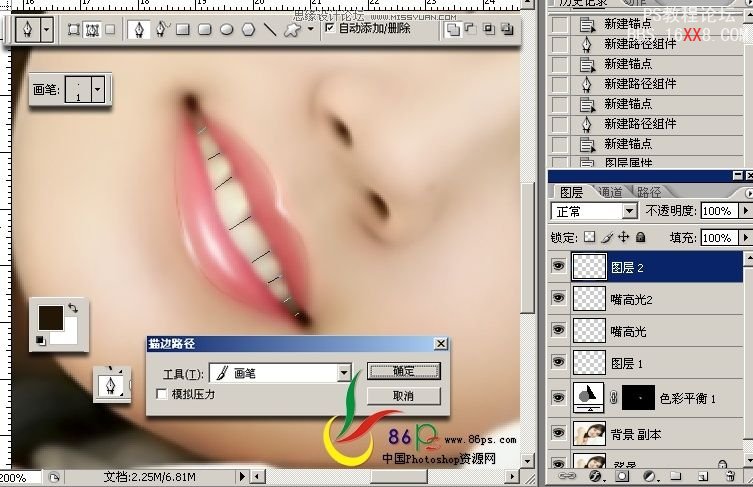
Task: Click the 确定 button
Action: (404, 371)
